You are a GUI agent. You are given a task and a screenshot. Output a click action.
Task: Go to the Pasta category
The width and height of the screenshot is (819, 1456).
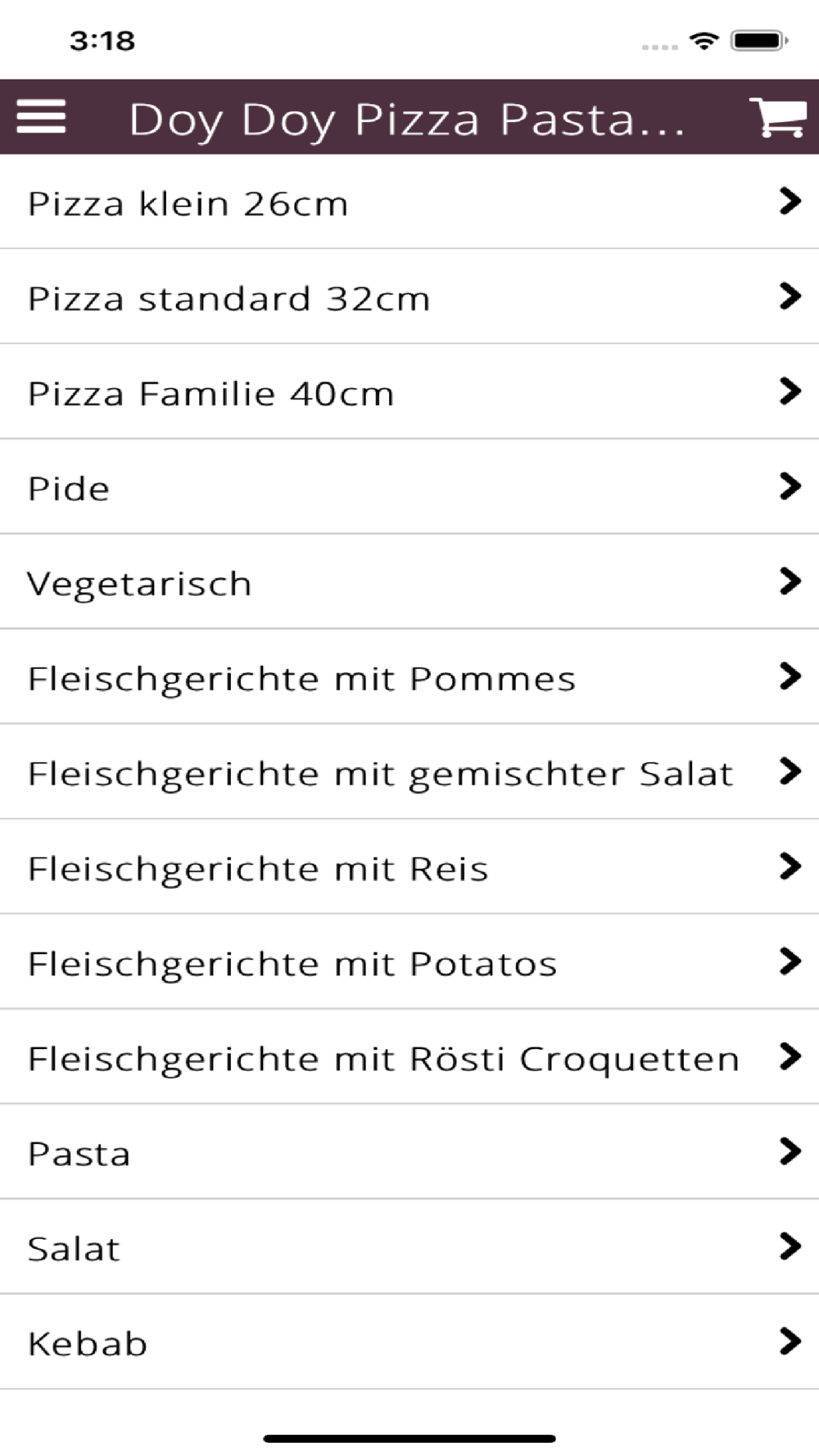point(79,1154)
